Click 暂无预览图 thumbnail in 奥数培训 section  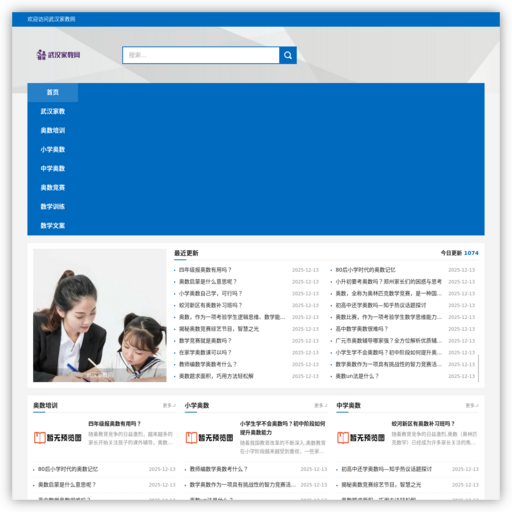click(x=58, y=438)
